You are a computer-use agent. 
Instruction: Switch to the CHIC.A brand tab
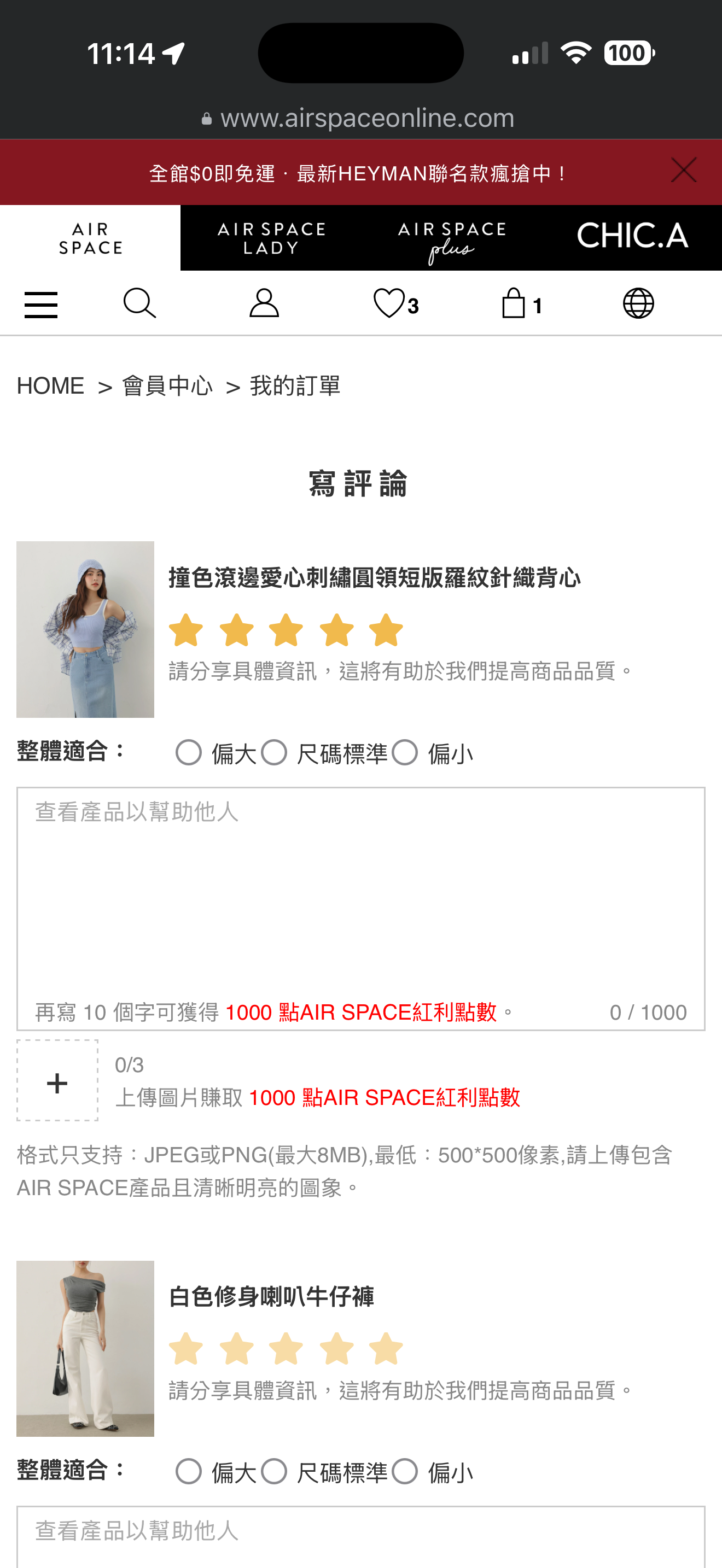[632, 238]
